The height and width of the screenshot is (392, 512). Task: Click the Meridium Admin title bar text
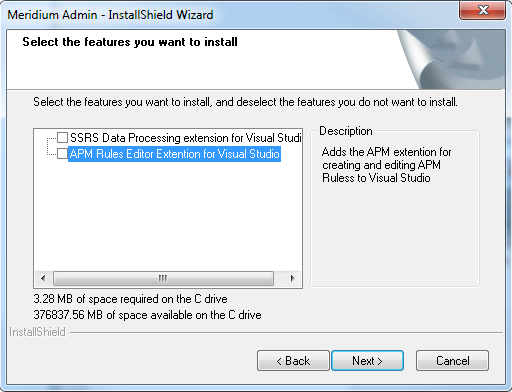(x=110, y=15)
